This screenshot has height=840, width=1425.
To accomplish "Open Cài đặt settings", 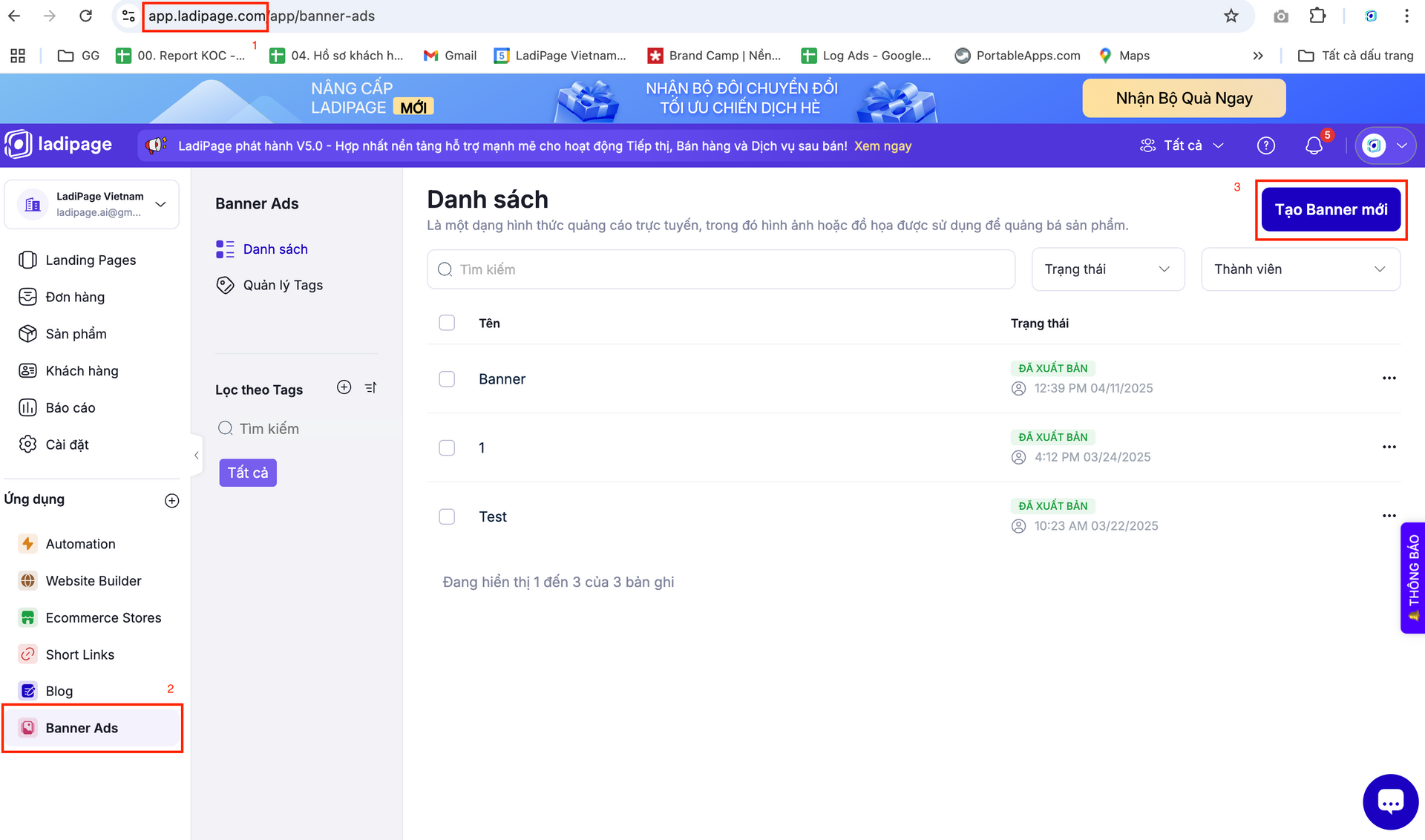I will pos(67,444).
